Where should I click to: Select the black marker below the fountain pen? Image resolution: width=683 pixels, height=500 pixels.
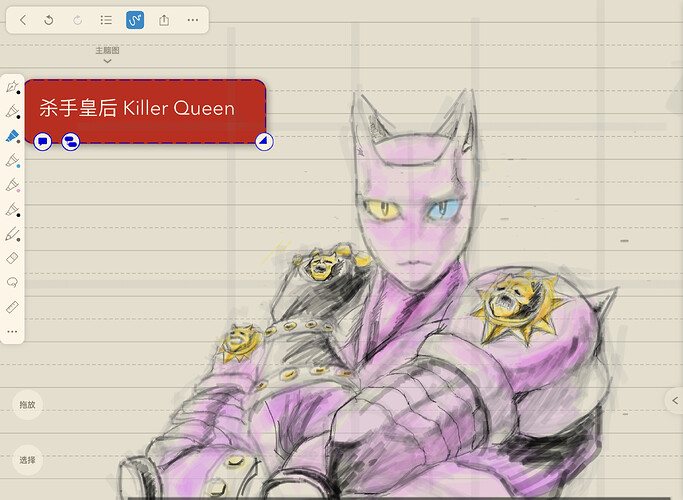tap(12, 111)
